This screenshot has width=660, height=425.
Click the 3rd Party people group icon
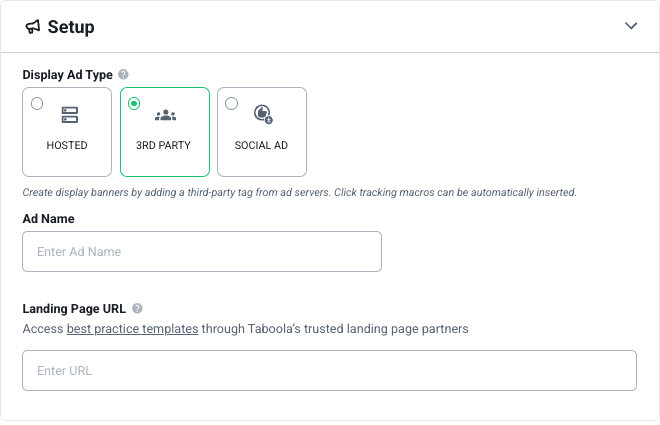tap(165, 115)
